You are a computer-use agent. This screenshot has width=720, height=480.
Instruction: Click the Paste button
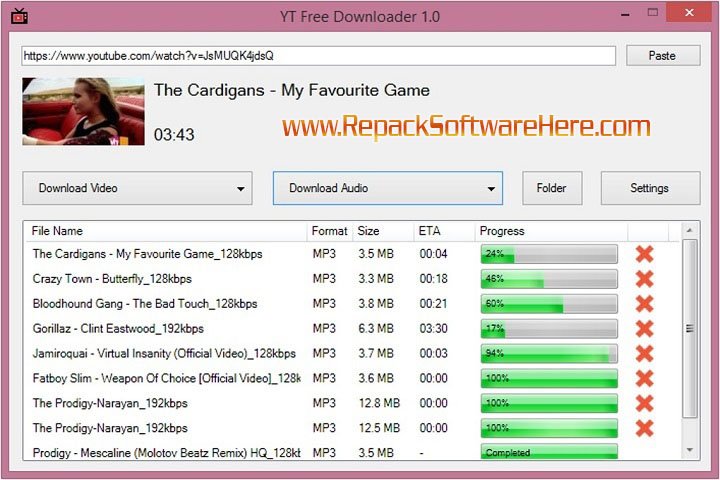tap(663, 56)
